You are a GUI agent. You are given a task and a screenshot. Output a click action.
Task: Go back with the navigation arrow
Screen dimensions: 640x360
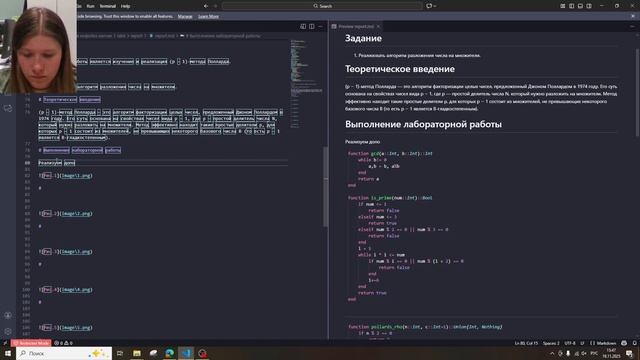coord(206,6)
